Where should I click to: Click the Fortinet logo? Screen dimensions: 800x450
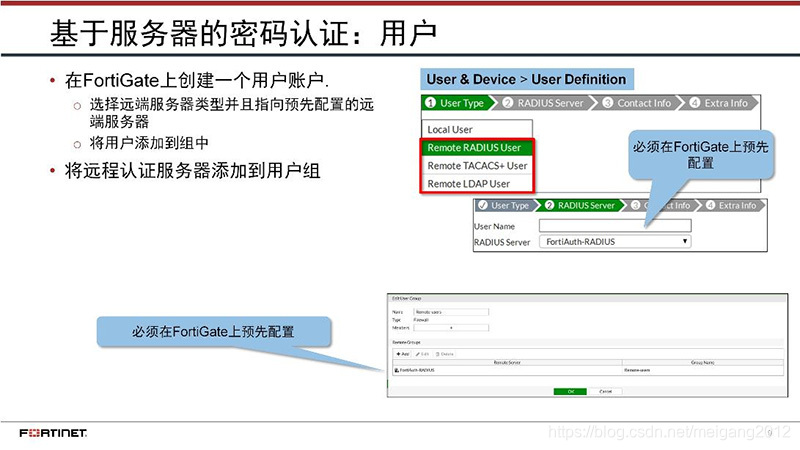pos(53,433)
